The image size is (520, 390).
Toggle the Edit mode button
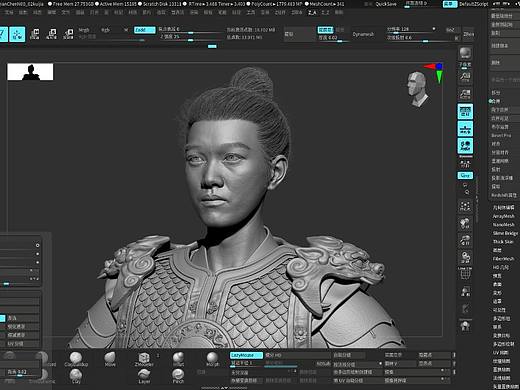pyautogui.click(x=3, y=34)
